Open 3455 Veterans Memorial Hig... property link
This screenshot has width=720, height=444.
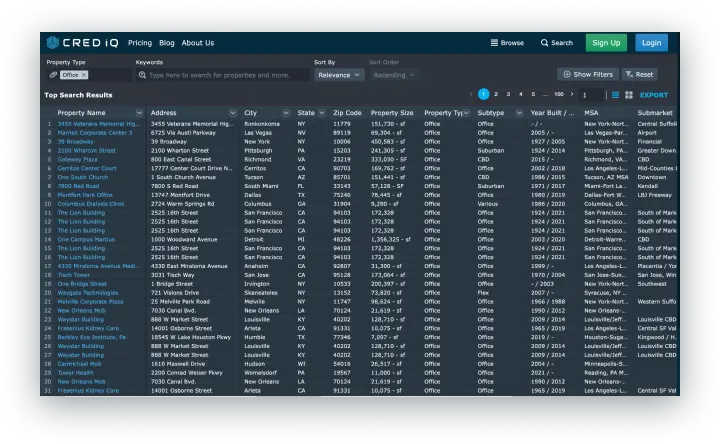tap(99, 124)
